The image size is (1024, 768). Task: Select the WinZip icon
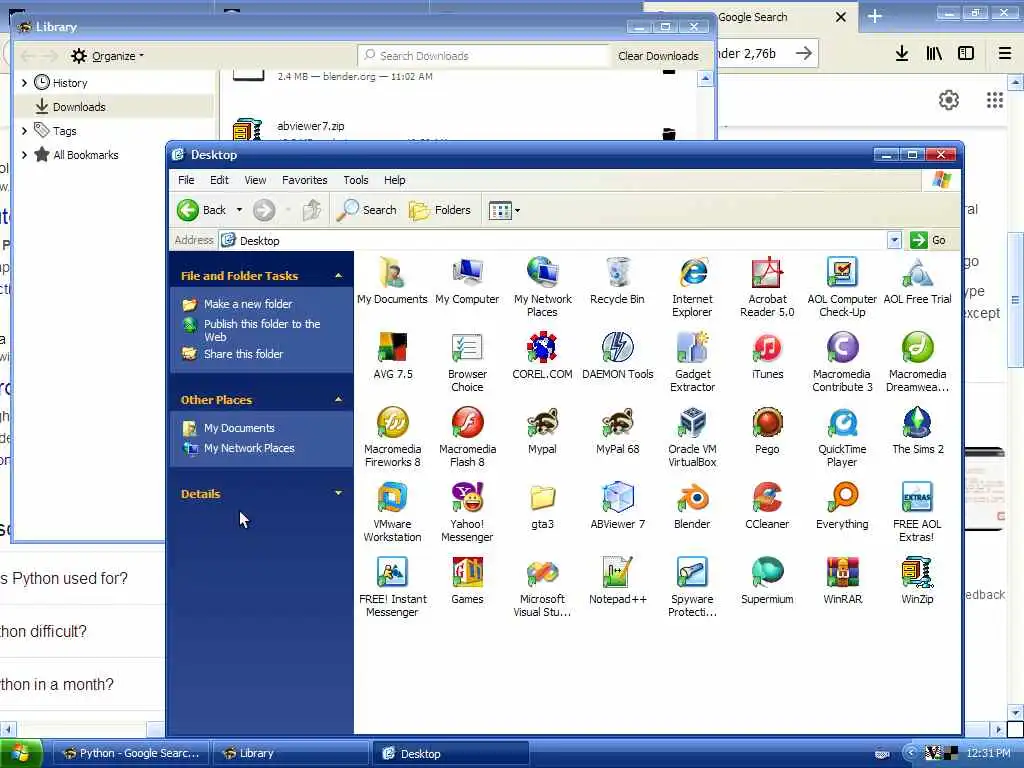pyautogui.click(x=917, y=581)
